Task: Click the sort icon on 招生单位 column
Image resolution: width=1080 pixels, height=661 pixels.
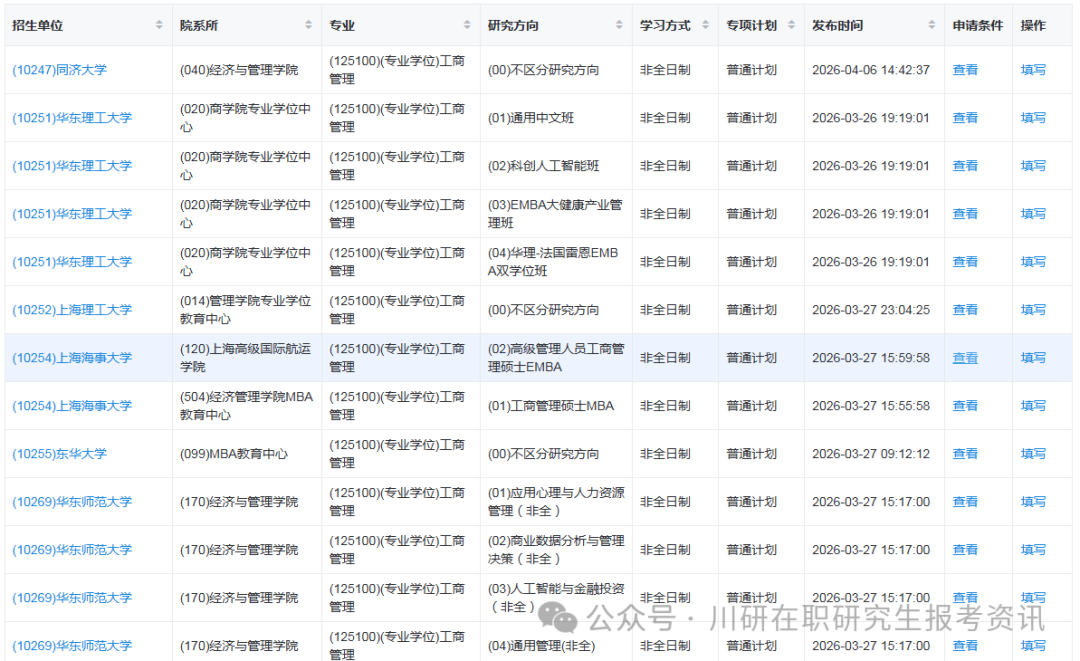Action: point(160,24)
